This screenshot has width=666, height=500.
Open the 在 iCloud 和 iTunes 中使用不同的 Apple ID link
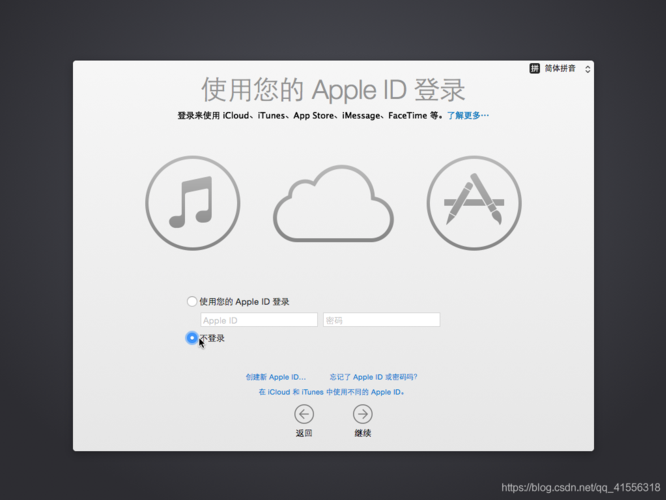[331, 392]
